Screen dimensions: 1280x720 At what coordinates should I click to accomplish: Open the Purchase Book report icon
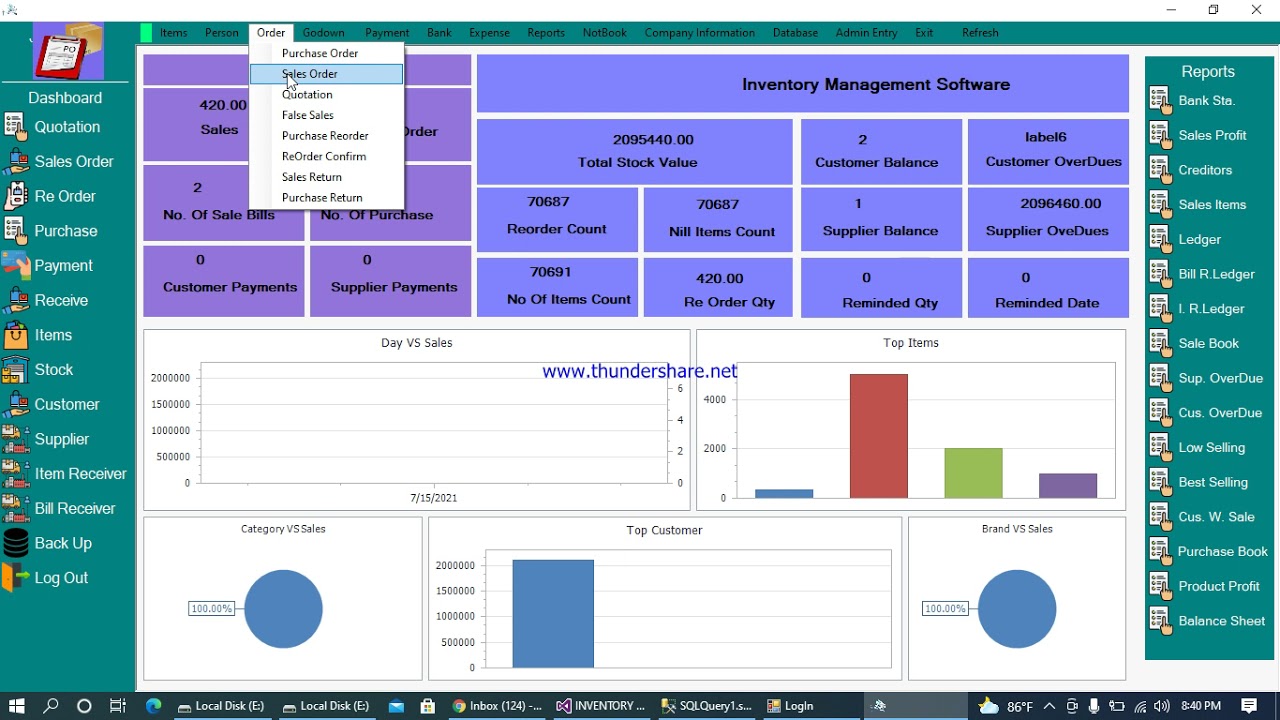1160,551
